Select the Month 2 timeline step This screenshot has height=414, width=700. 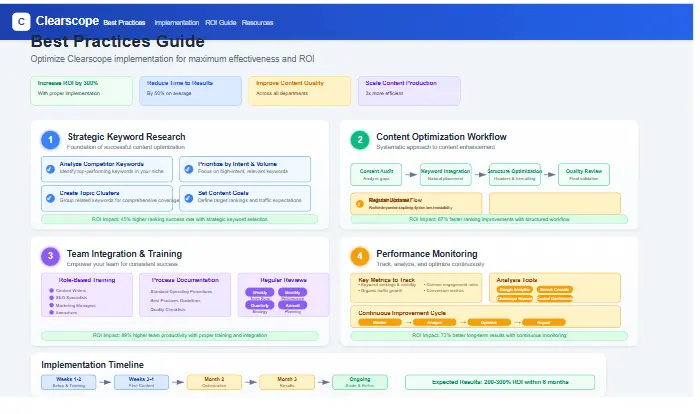click(214, 382)
